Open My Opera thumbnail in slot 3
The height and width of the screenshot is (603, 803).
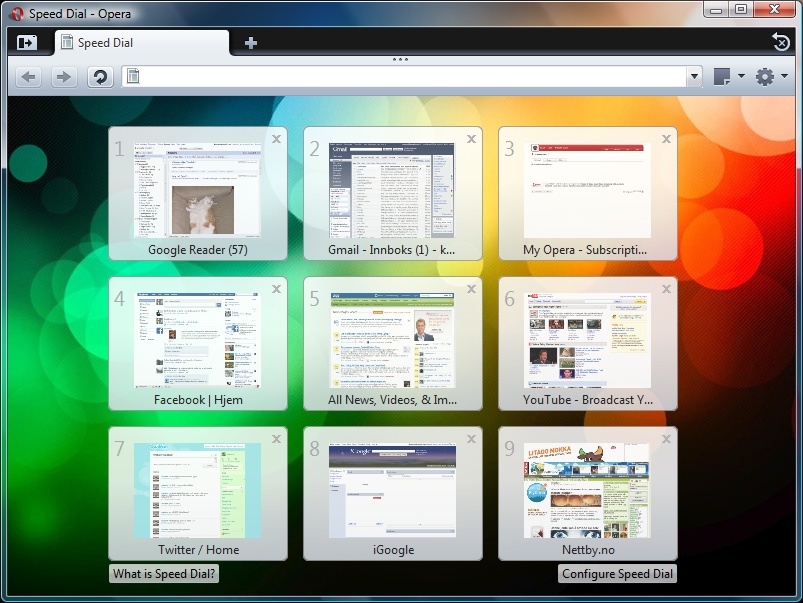point(587,190)
